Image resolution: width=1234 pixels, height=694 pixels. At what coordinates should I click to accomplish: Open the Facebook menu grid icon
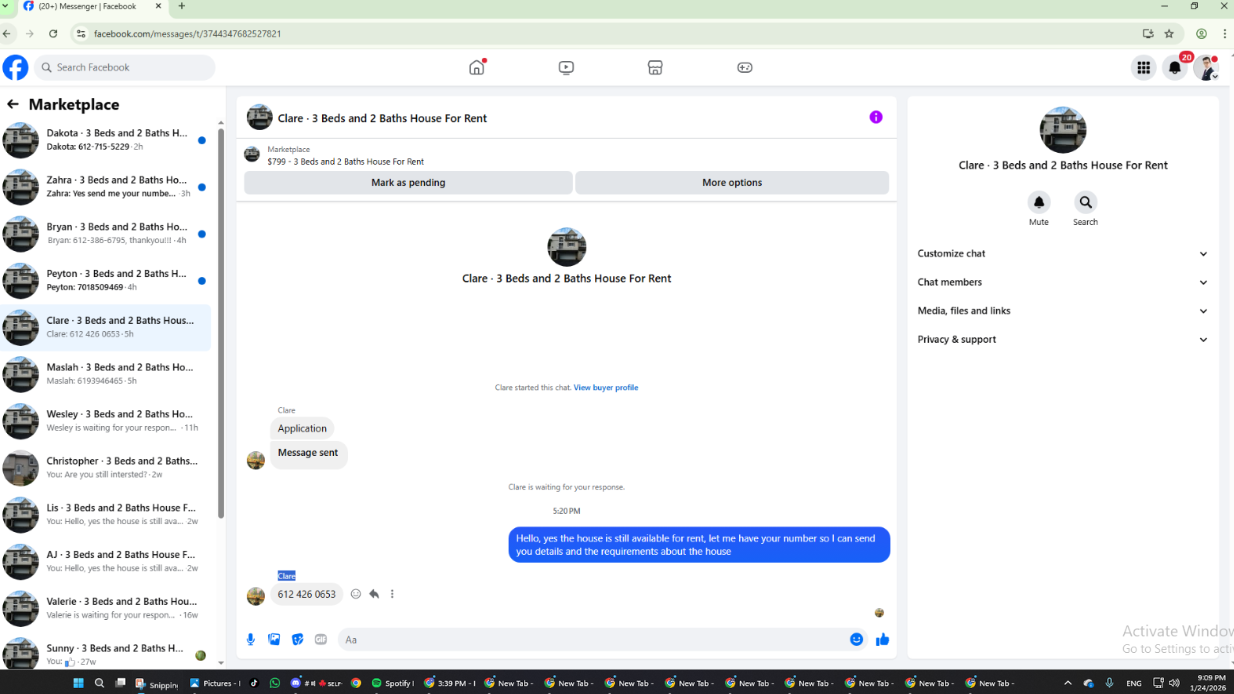[x=1143, y=68]
